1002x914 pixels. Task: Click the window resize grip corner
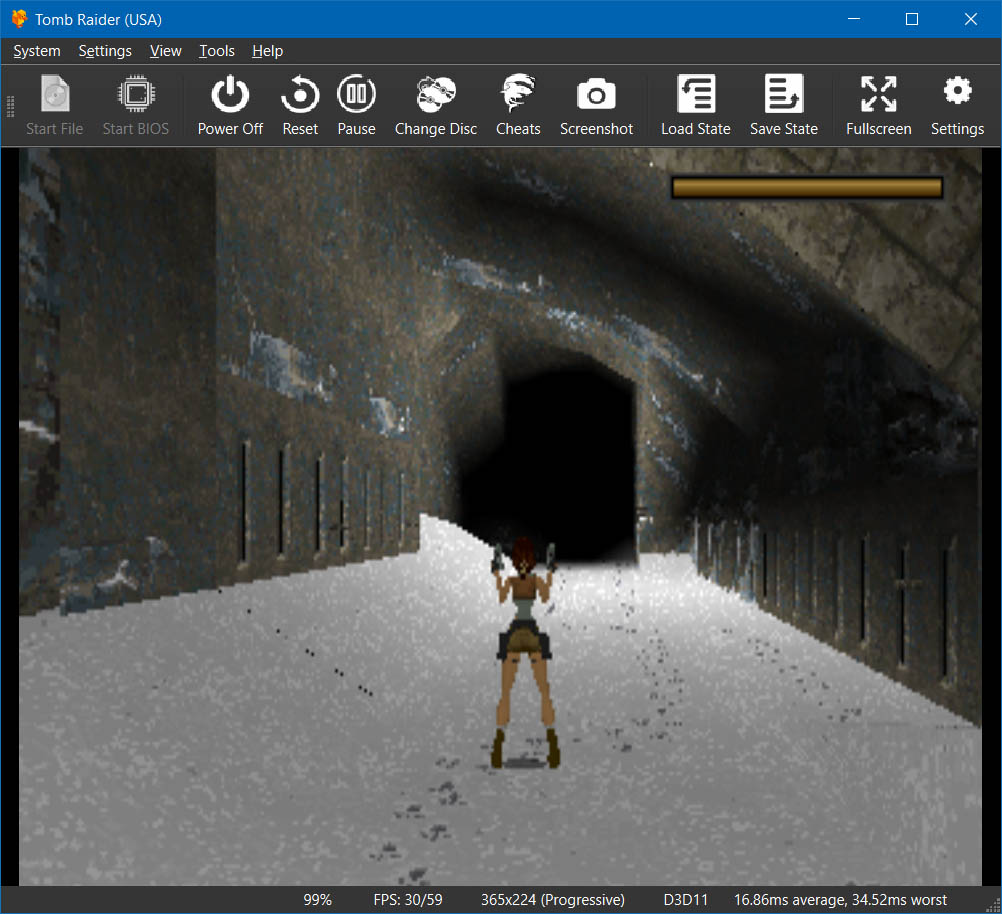[994, 906]
